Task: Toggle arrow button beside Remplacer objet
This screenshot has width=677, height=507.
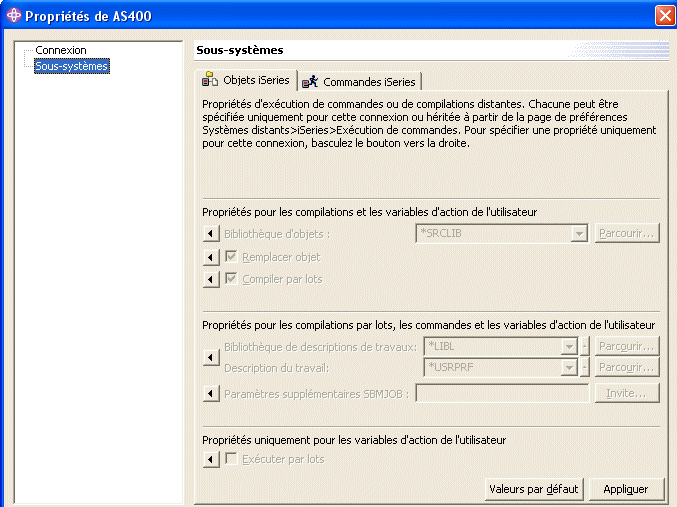Action: pos(211,257)
